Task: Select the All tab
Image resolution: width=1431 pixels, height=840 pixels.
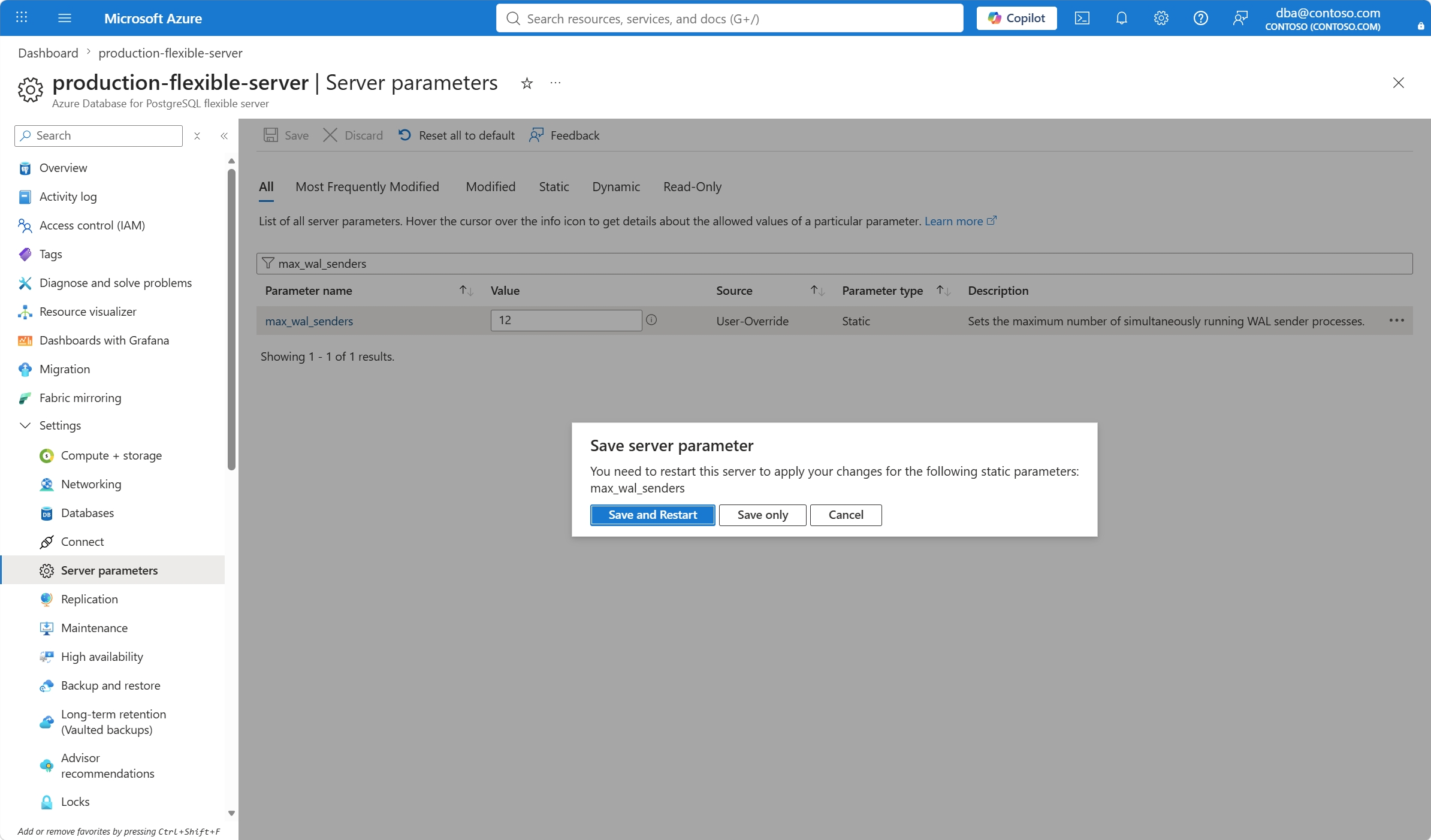Action: tap(266, 187)
